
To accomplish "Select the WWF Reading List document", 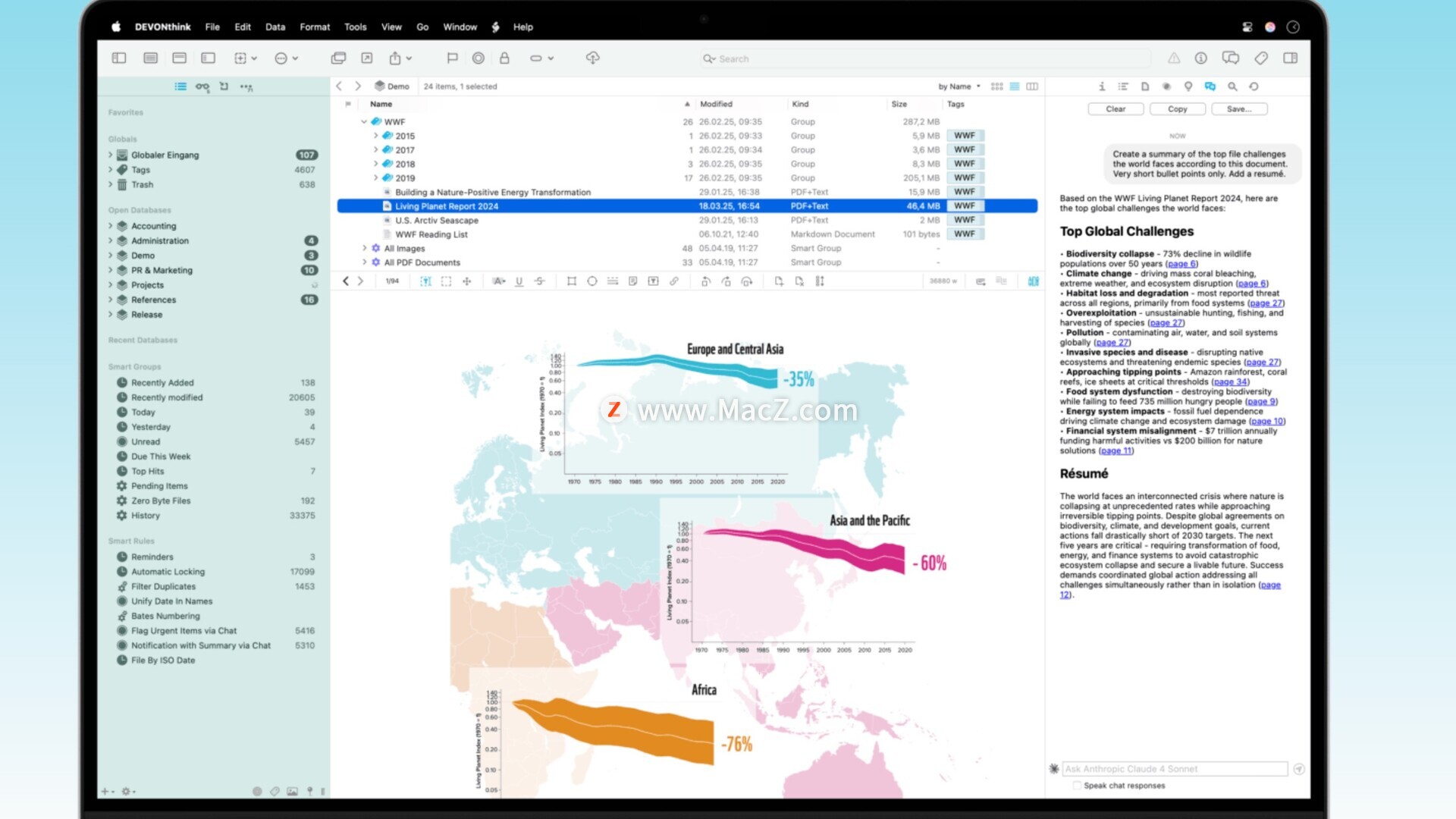I will click(431, 234).
